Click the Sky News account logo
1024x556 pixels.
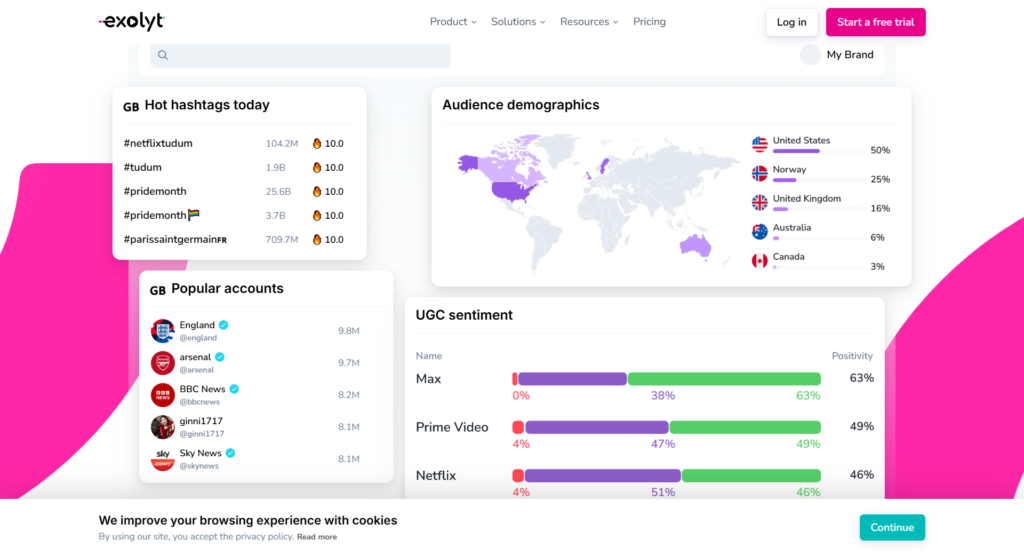162,459
